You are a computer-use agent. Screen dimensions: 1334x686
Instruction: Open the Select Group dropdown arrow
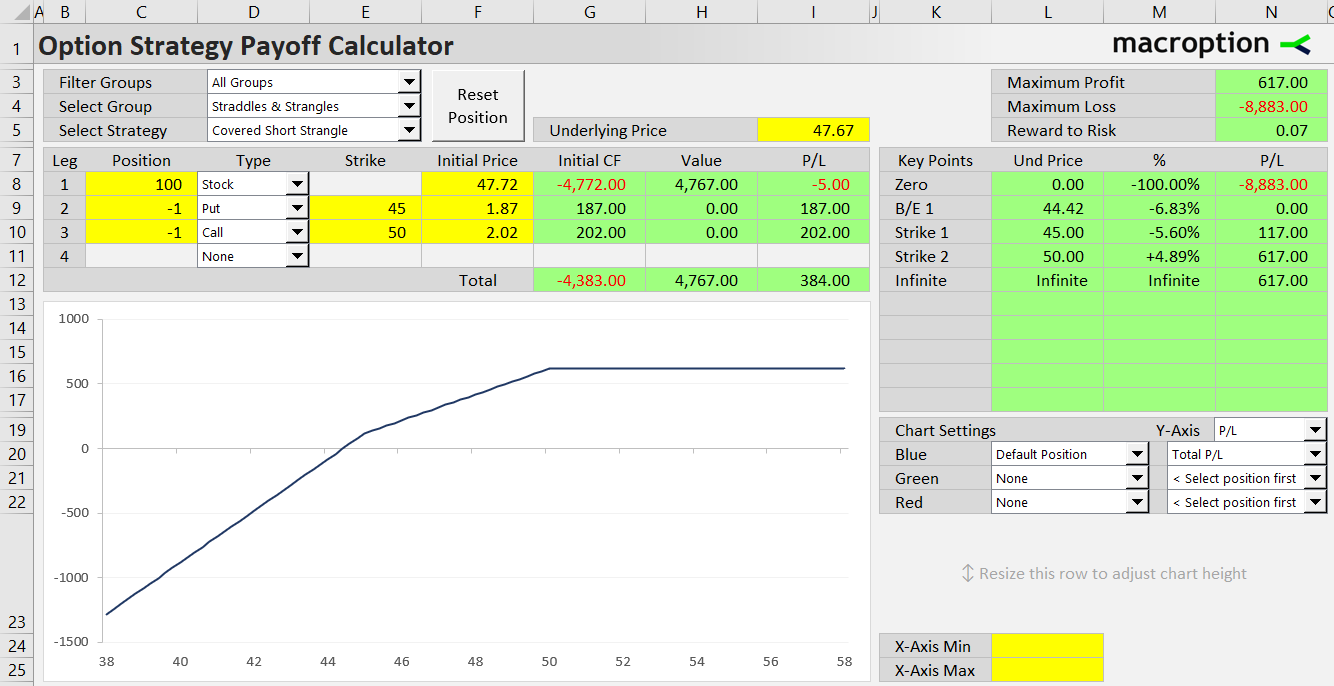point(409,107)
